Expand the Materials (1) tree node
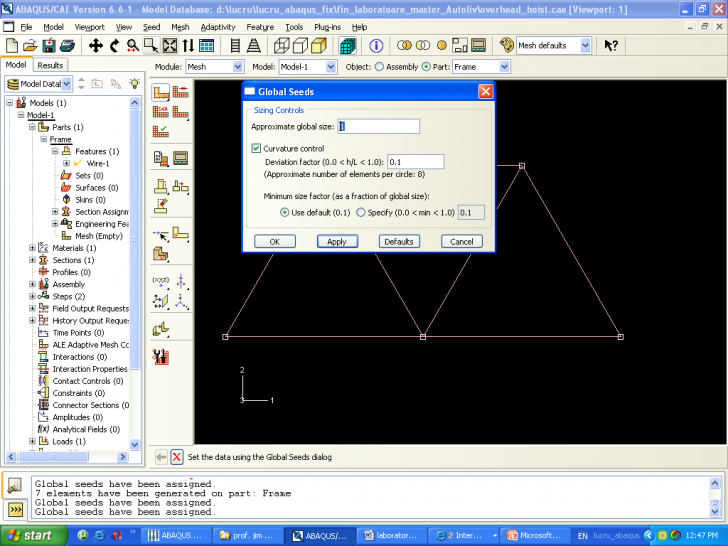Image resolution: width=728 pixels, height=546 pixels. [32, 248]
